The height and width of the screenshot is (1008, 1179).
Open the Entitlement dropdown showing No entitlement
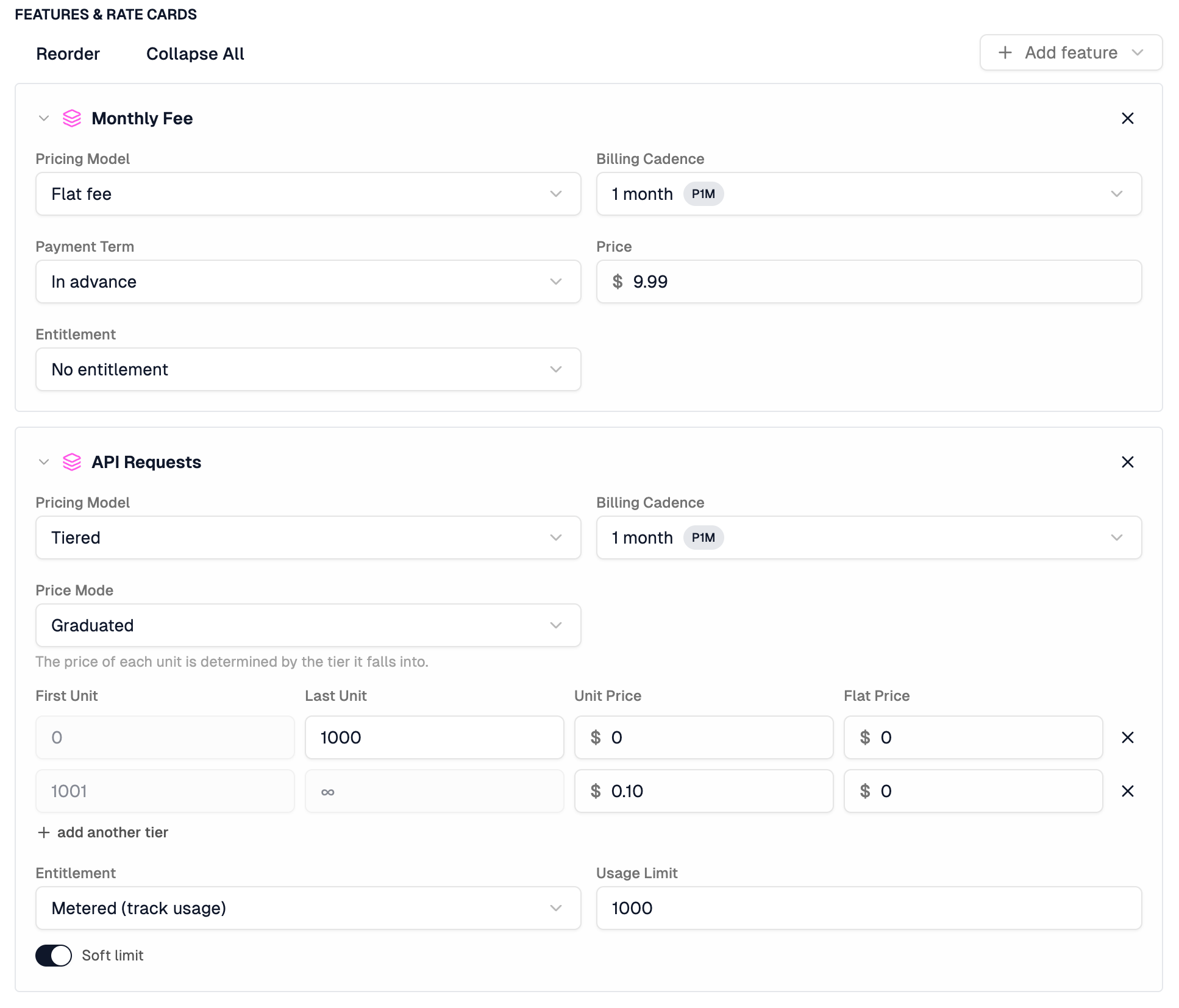308,369
